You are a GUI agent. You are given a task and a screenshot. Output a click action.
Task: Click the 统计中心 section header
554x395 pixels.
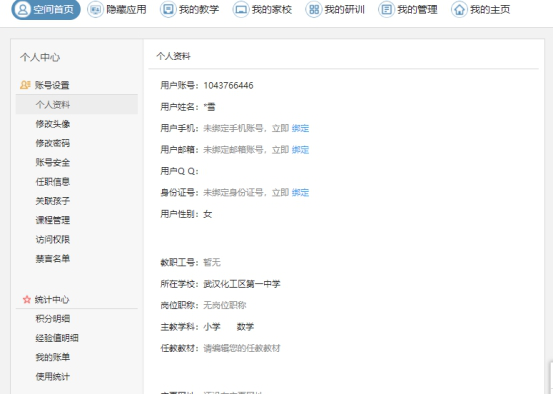52,300
